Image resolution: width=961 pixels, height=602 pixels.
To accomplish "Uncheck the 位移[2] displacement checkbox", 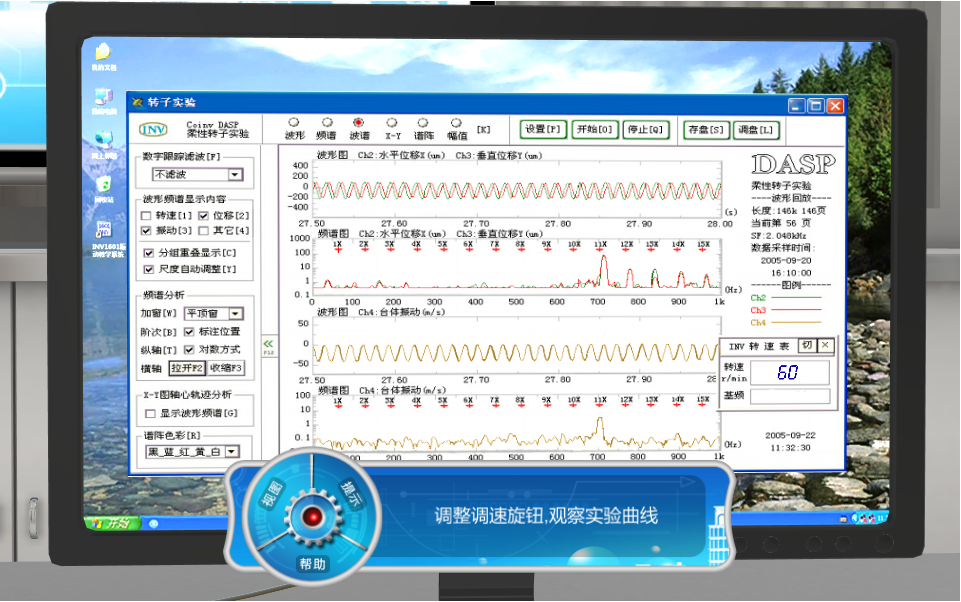I will (204, 215).
